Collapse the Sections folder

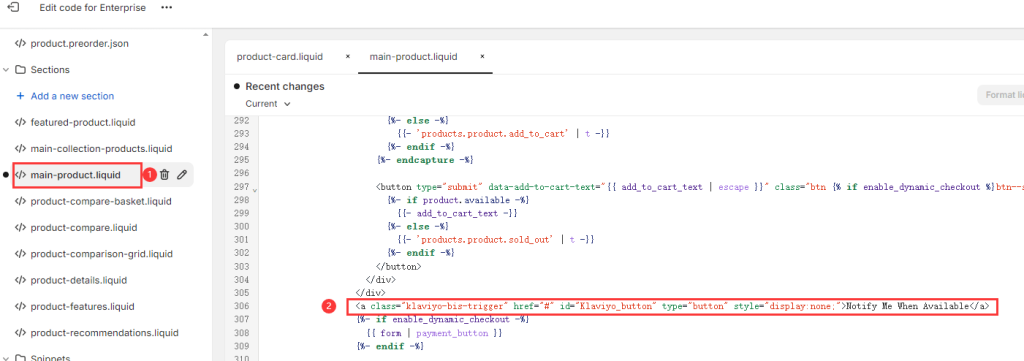[6, 70]
